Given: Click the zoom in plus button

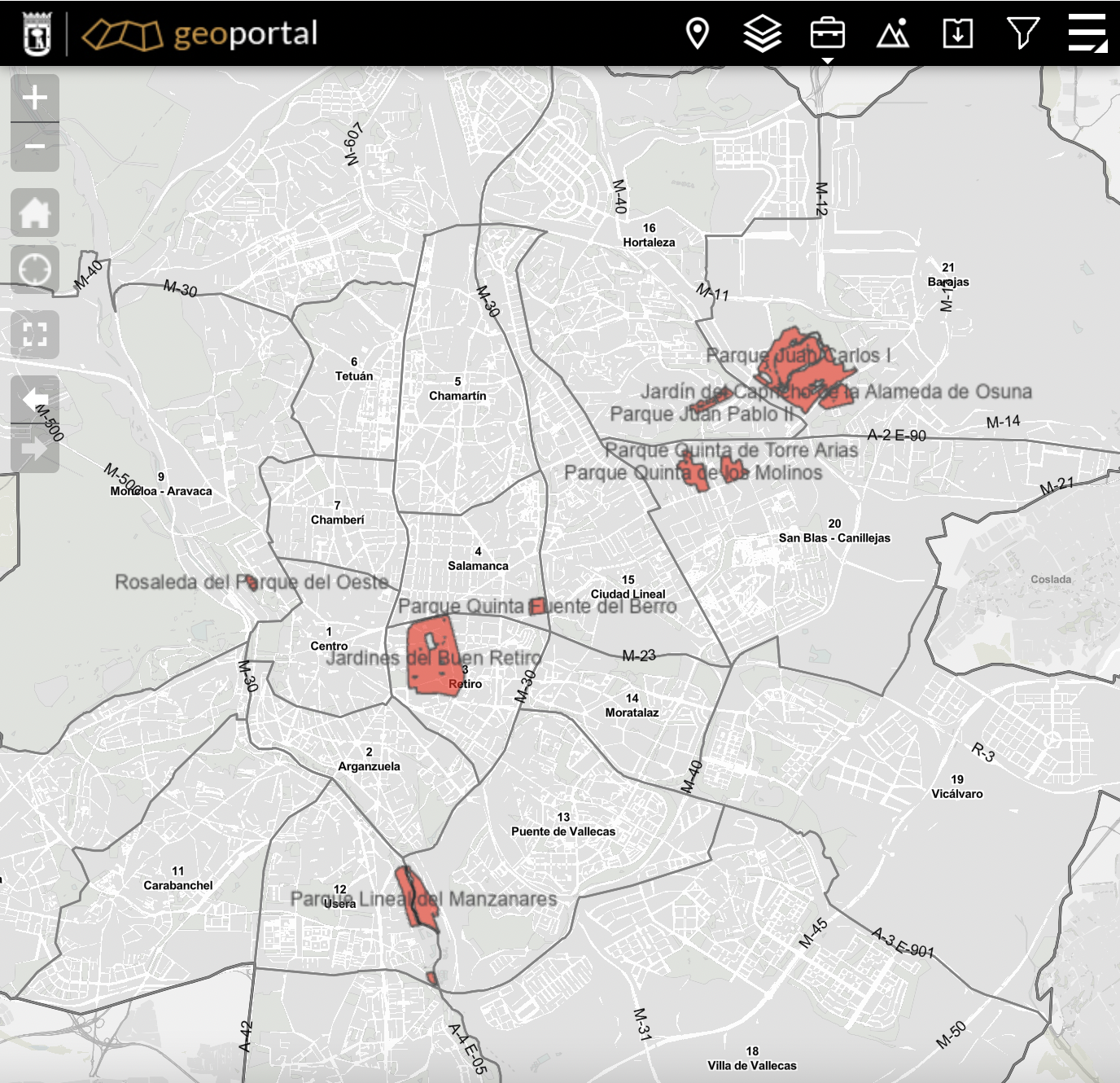Looking at the screenshot, I should (x=35, y=99).
